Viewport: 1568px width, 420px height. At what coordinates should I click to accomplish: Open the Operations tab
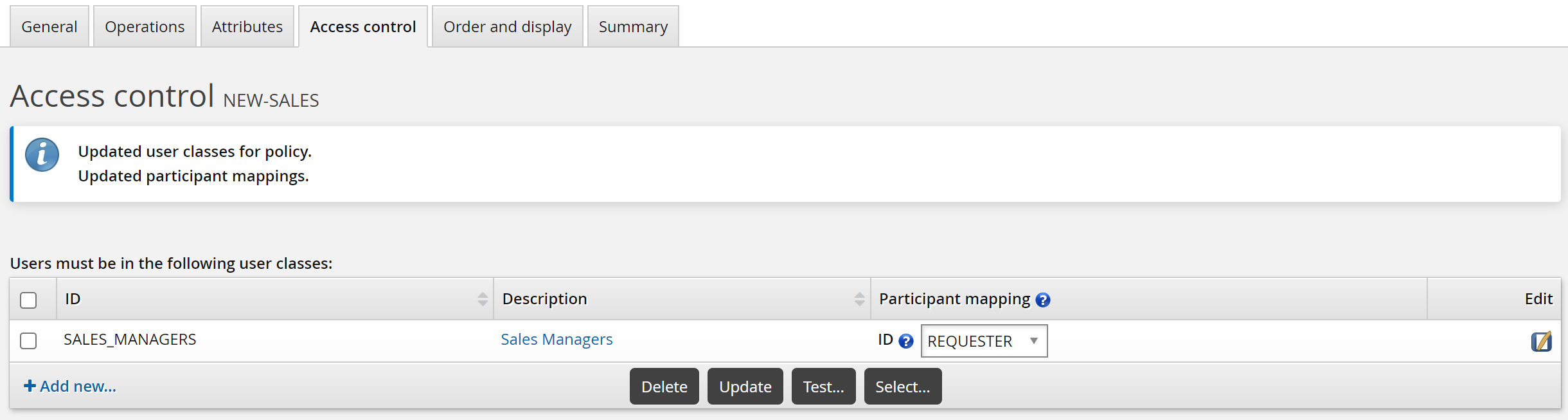pyautogui.click(x=145, y=27)
